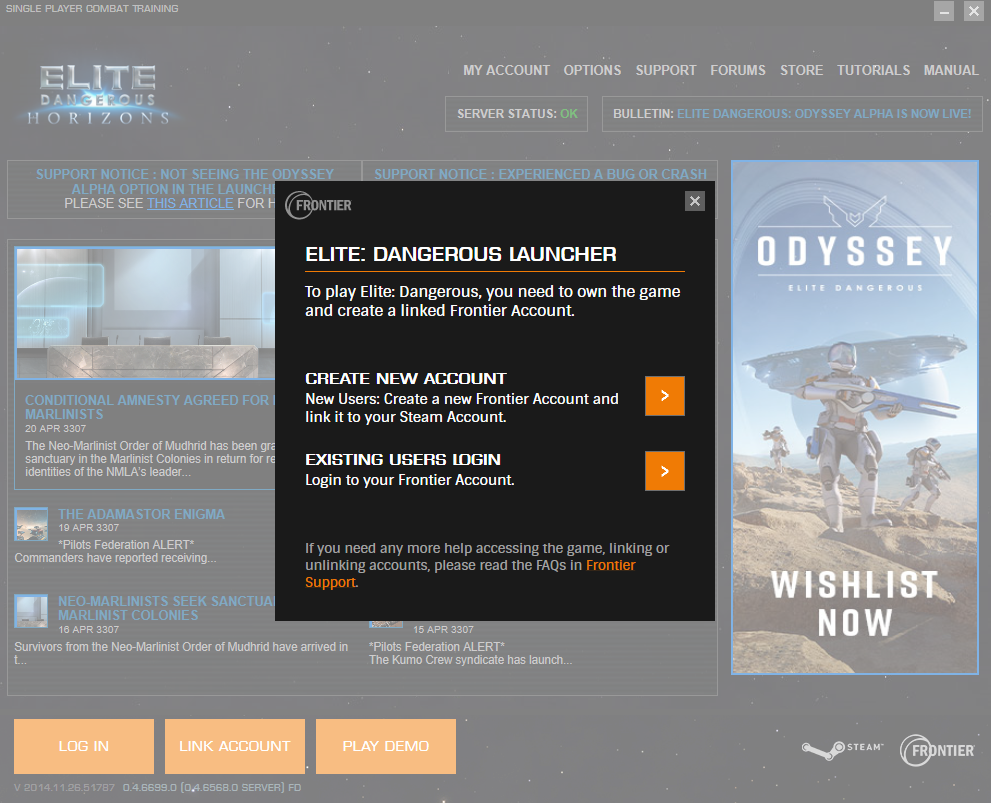Open the My Account menu
This screenshot has height=803, width=991.
coord(506,70)
